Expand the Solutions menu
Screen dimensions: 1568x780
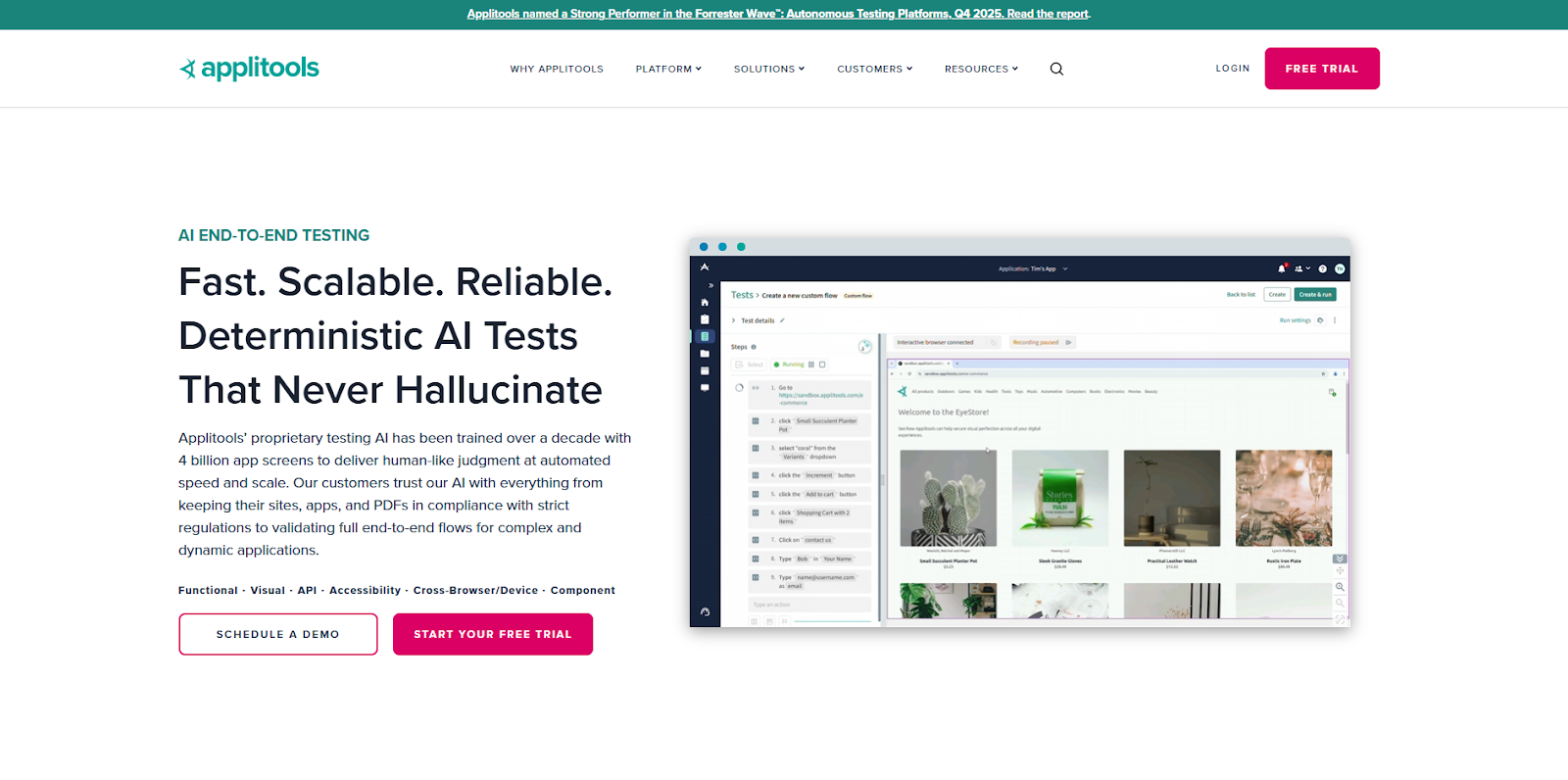(769, 69)
